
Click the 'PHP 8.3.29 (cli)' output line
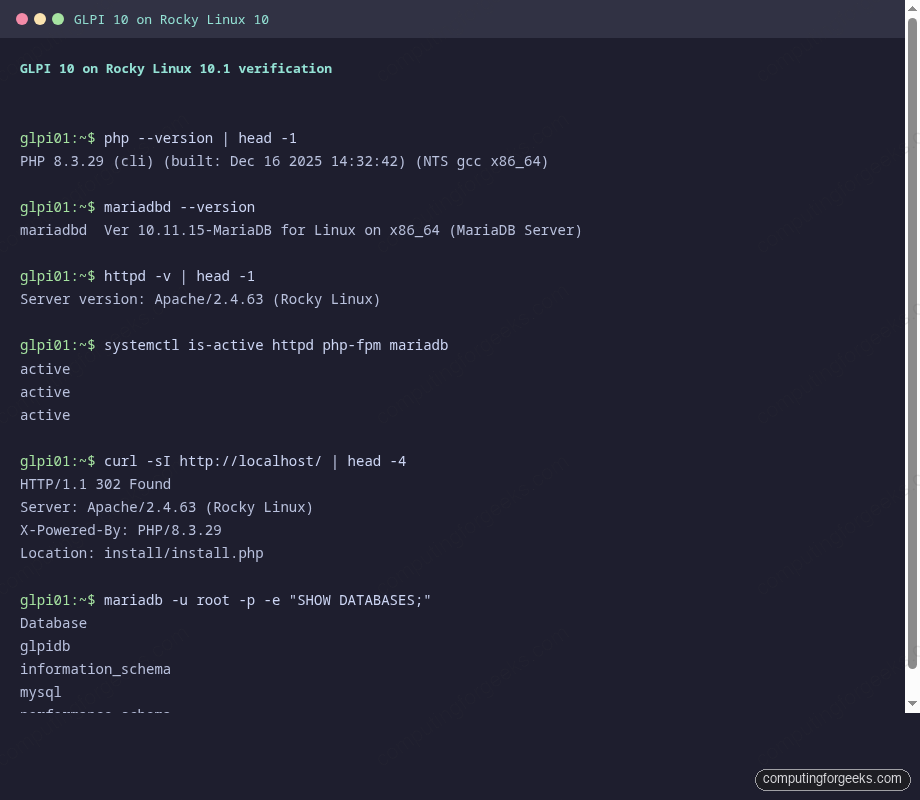point(284,161)
